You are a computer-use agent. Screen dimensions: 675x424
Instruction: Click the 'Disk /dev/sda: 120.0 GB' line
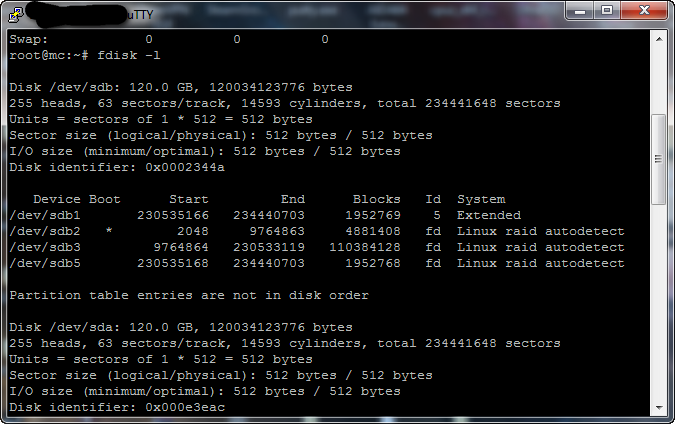pyautogui.click(x=181, y=327)
